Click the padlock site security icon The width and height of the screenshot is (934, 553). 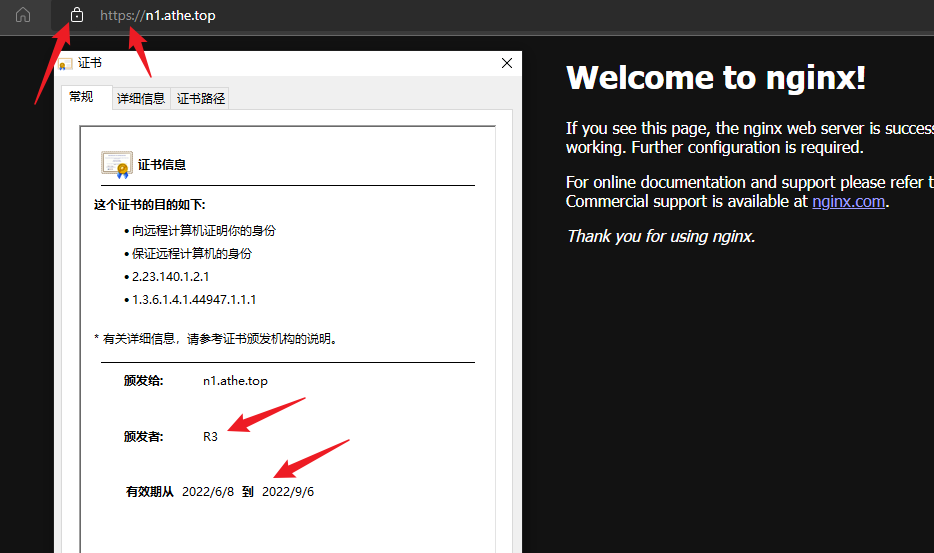[77, 15]
